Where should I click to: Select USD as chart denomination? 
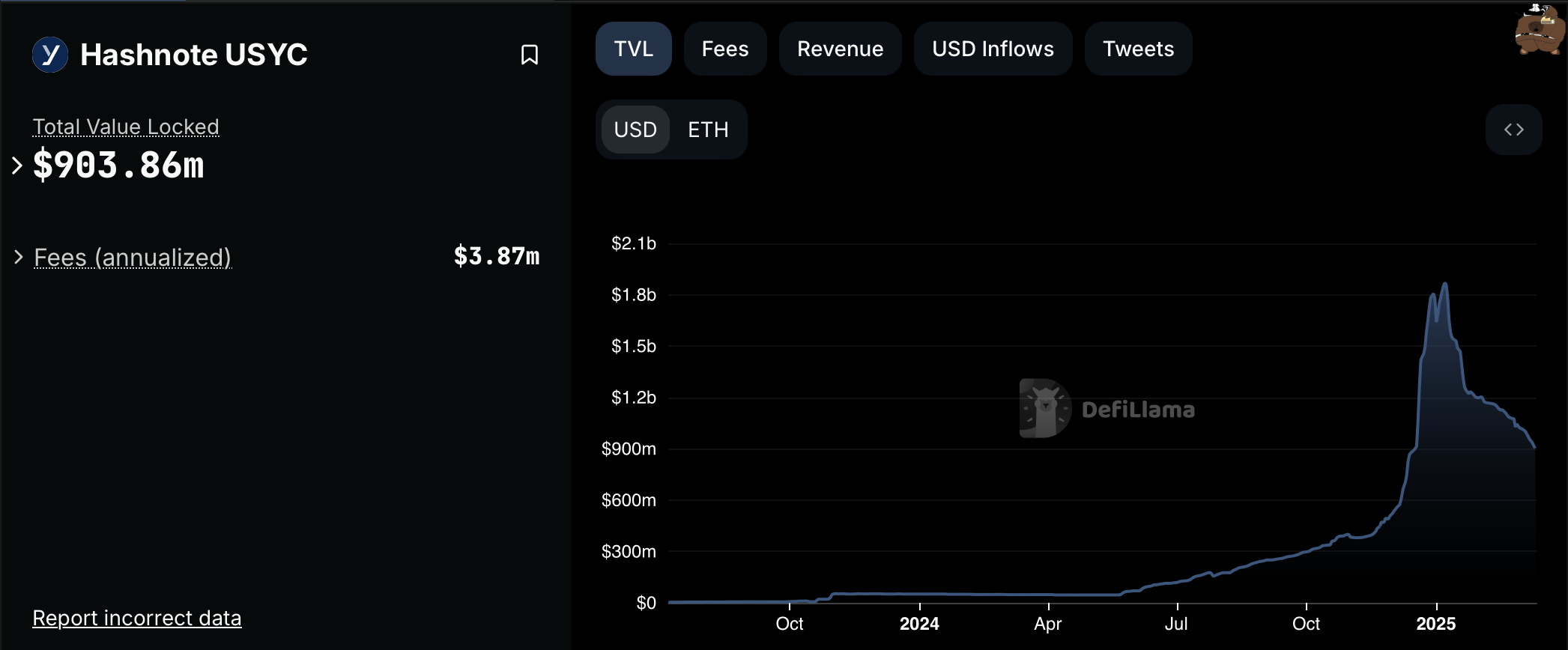tap(635, 130)
